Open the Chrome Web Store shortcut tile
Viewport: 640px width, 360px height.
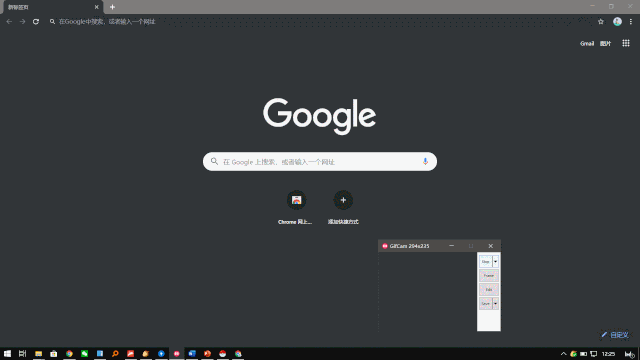(296, 207)
